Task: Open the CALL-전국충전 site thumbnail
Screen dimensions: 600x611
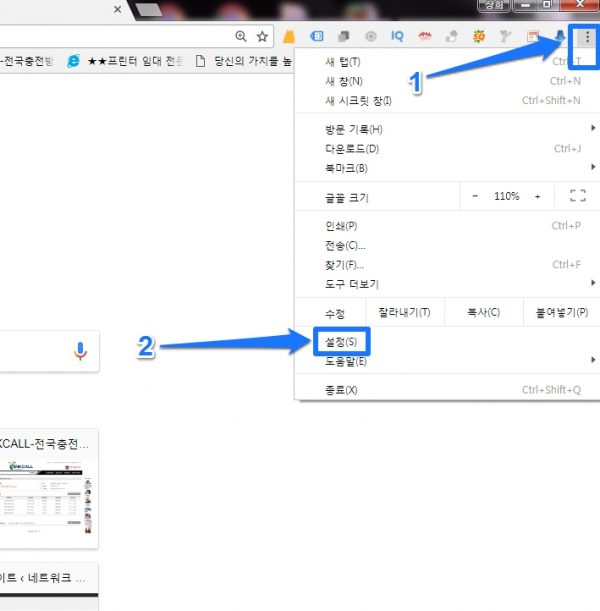Action: coord(49,489)
